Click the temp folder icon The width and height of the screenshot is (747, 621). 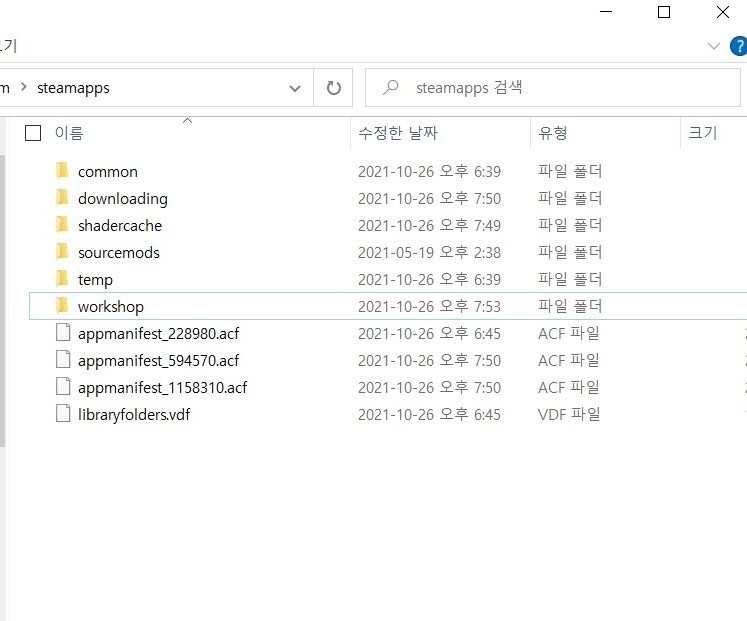pyautogui.click(x=62, y=279)
